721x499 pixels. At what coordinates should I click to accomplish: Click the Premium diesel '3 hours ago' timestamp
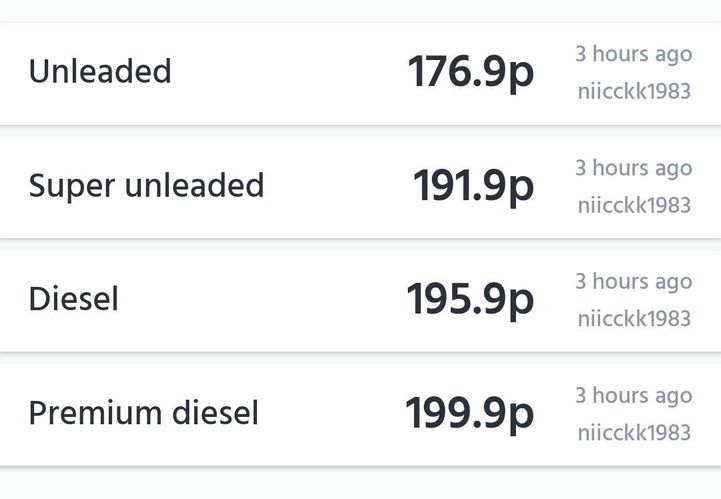tap(634, 396)
